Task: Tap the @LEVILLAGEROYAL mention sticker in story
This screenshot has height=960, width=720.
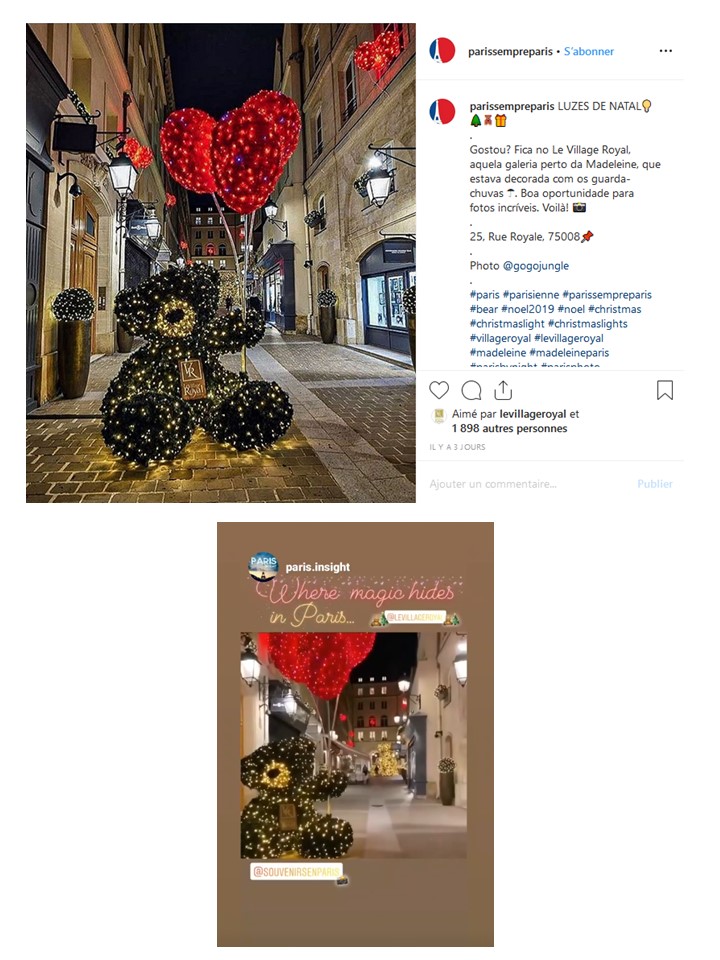Action: pyautogui.click(x=415, y=618)
